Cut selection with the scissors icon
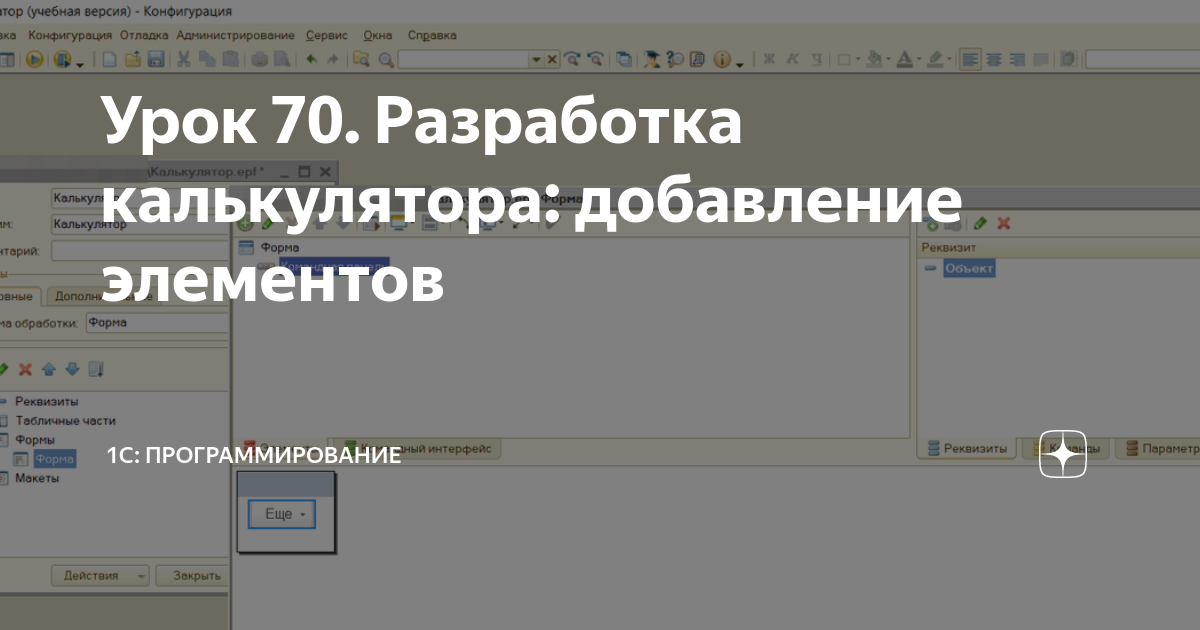 [x=183, y=60]
